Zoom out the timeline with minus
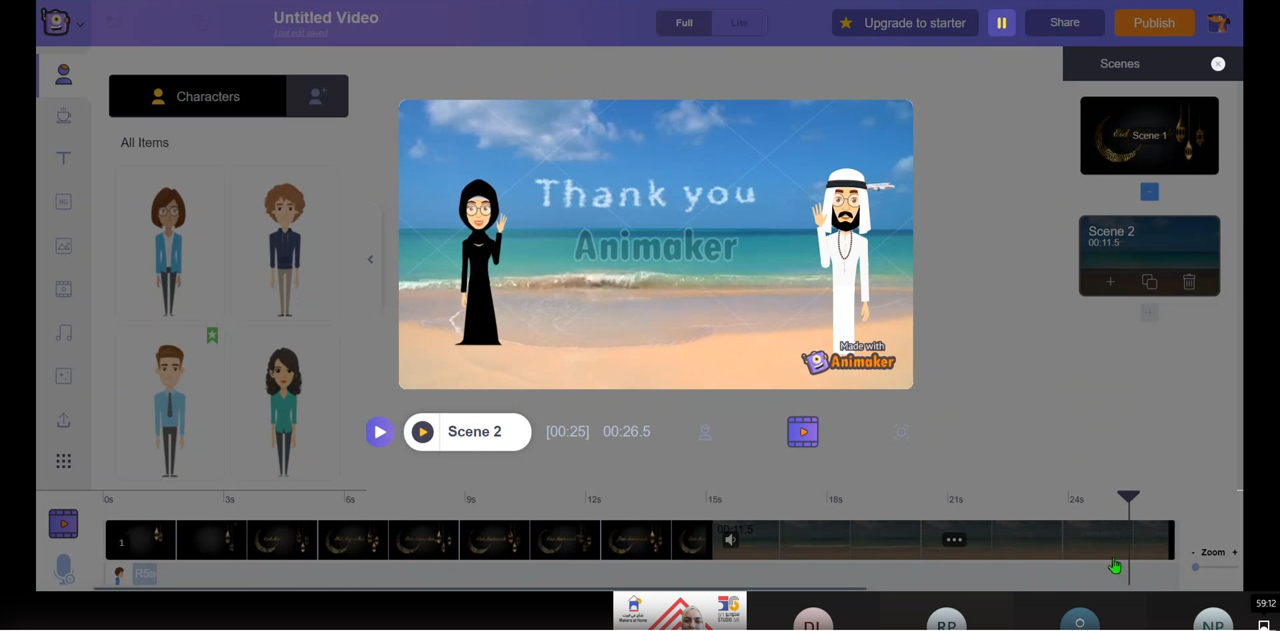 (x=1193, y=552)
